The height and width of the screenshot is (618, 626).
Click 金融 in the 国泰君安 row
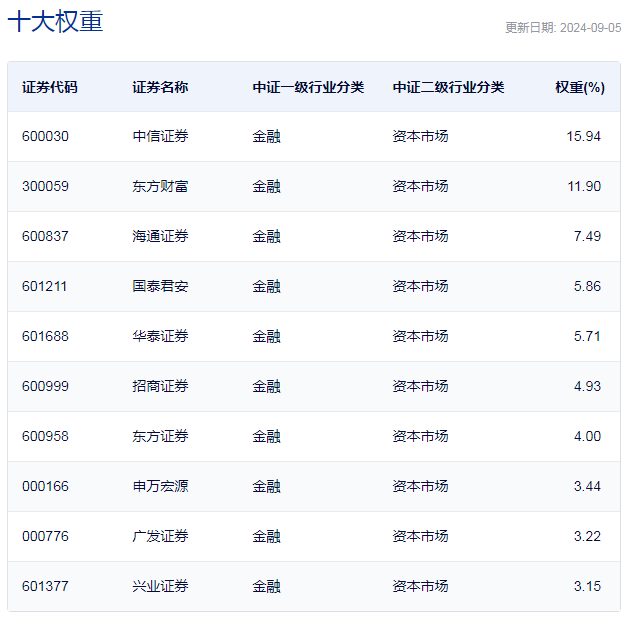pyautogui.click(x=266, y=286)
